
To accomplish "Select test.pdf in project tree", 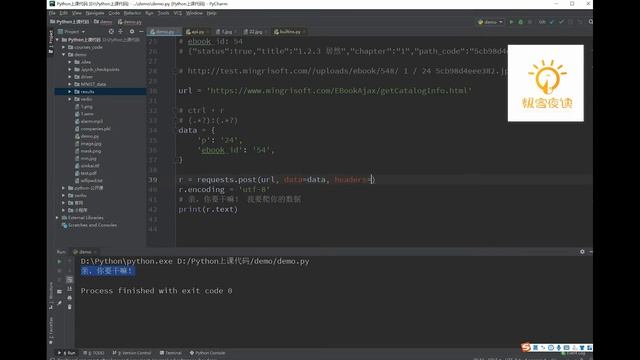I will (x=88, y=173).
